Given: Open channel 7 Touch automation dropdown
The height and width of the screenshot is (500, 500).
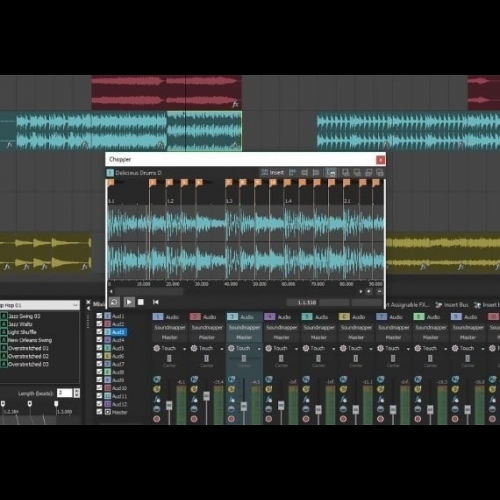Looking at the screenshot, I should coord(408,349).
